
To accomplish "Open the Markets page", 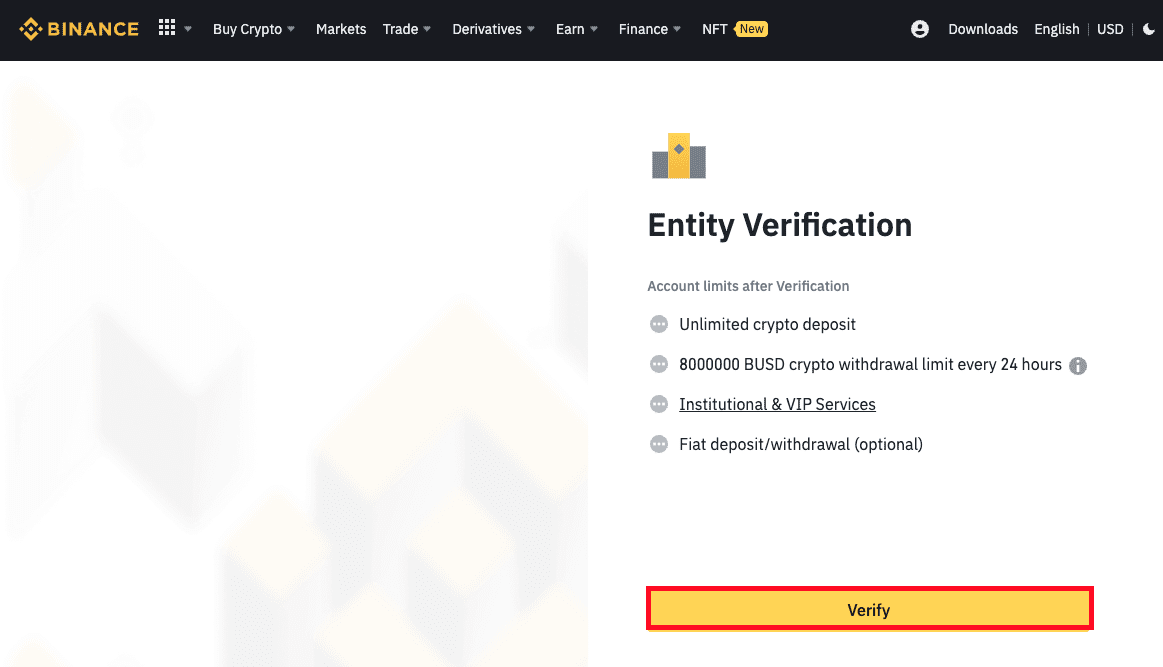I will (341, 29).
